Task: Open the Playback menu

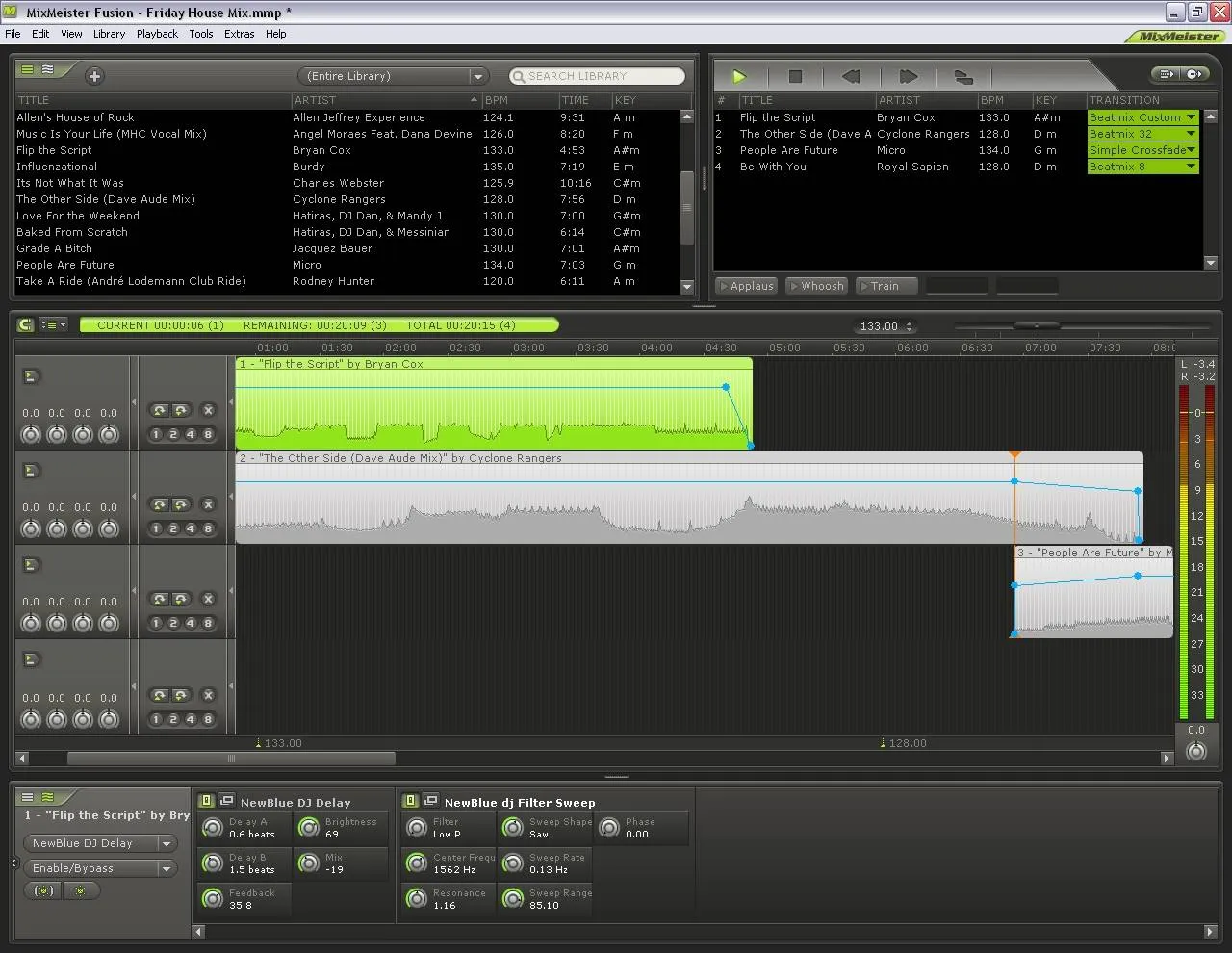Action: coord(156,34)
